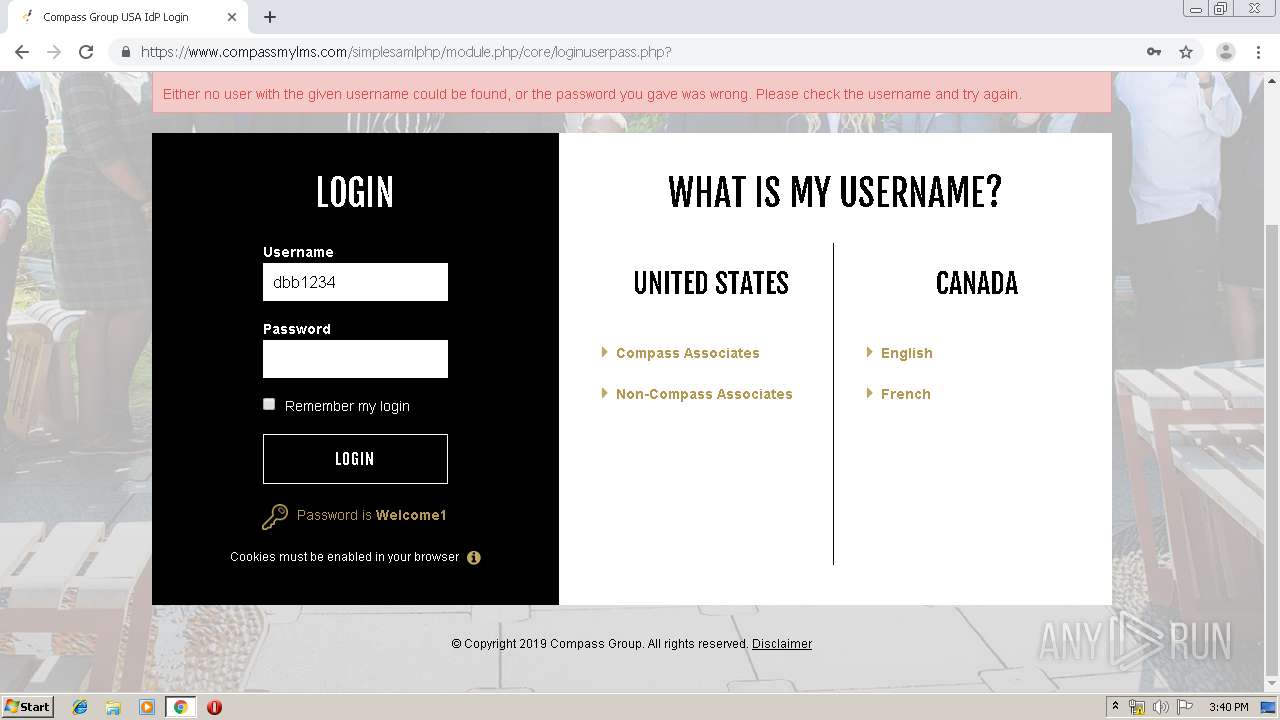The height and width of the screenshot is (720, 1280).
Task: Check the Remember my login checkbox
Action: pyautogui.click(x=269, y=404)
